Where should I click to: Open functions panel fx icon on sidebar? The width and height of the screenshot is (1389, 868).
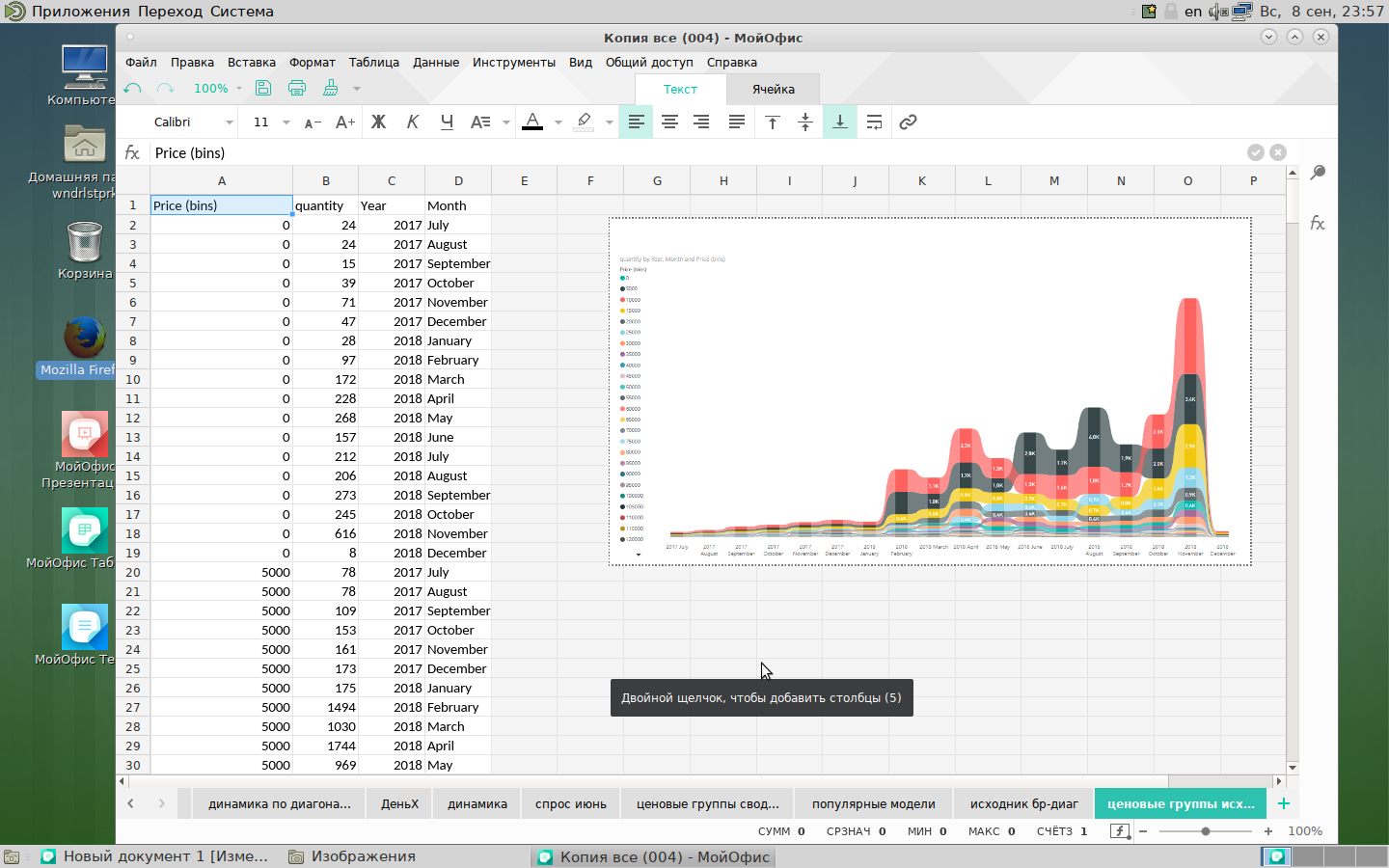pyautogui.click(x=1318, y=224)
